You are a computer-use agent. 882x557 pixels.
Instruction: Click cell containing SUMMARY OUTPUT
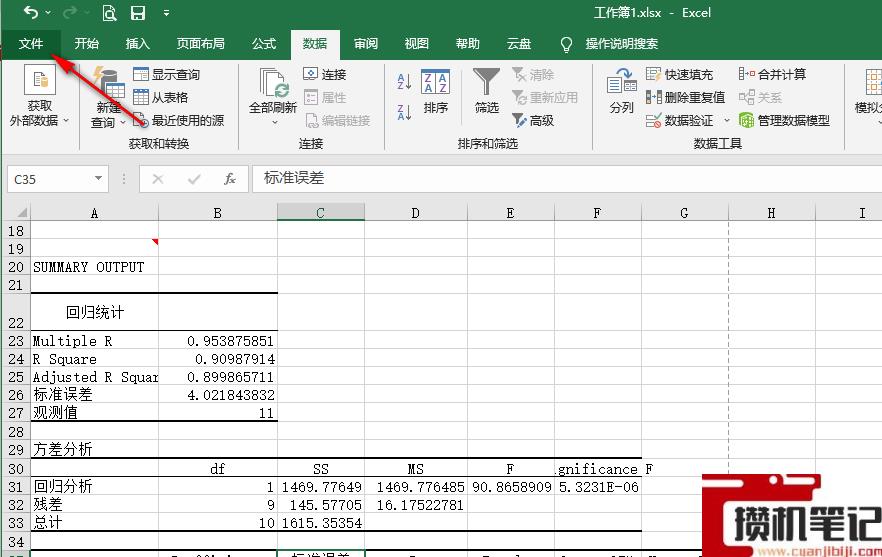tap(94, 267)
